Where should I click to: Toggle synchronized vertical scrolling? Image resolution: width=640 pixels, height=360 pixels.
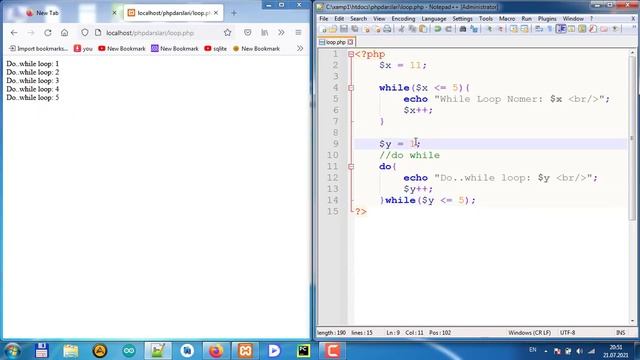click(514, 29)
